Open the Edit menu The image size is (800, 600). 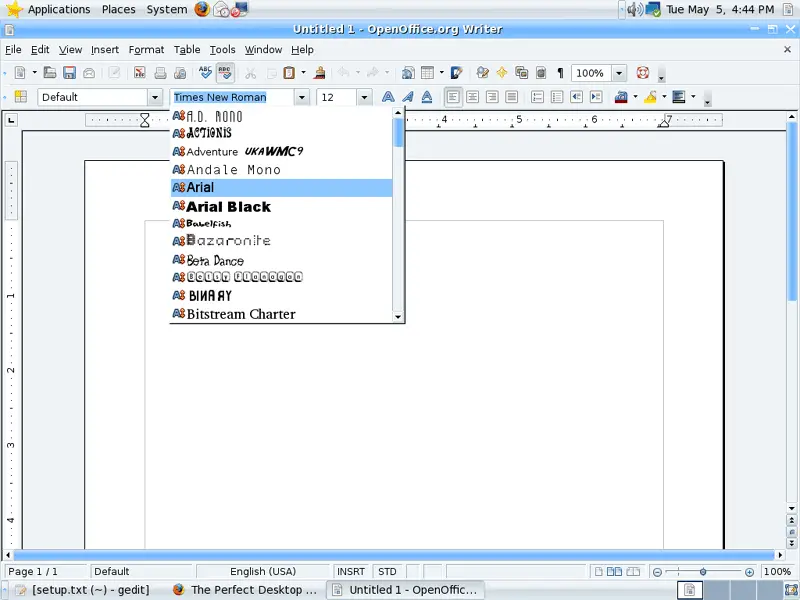click(x=40, y=49)
